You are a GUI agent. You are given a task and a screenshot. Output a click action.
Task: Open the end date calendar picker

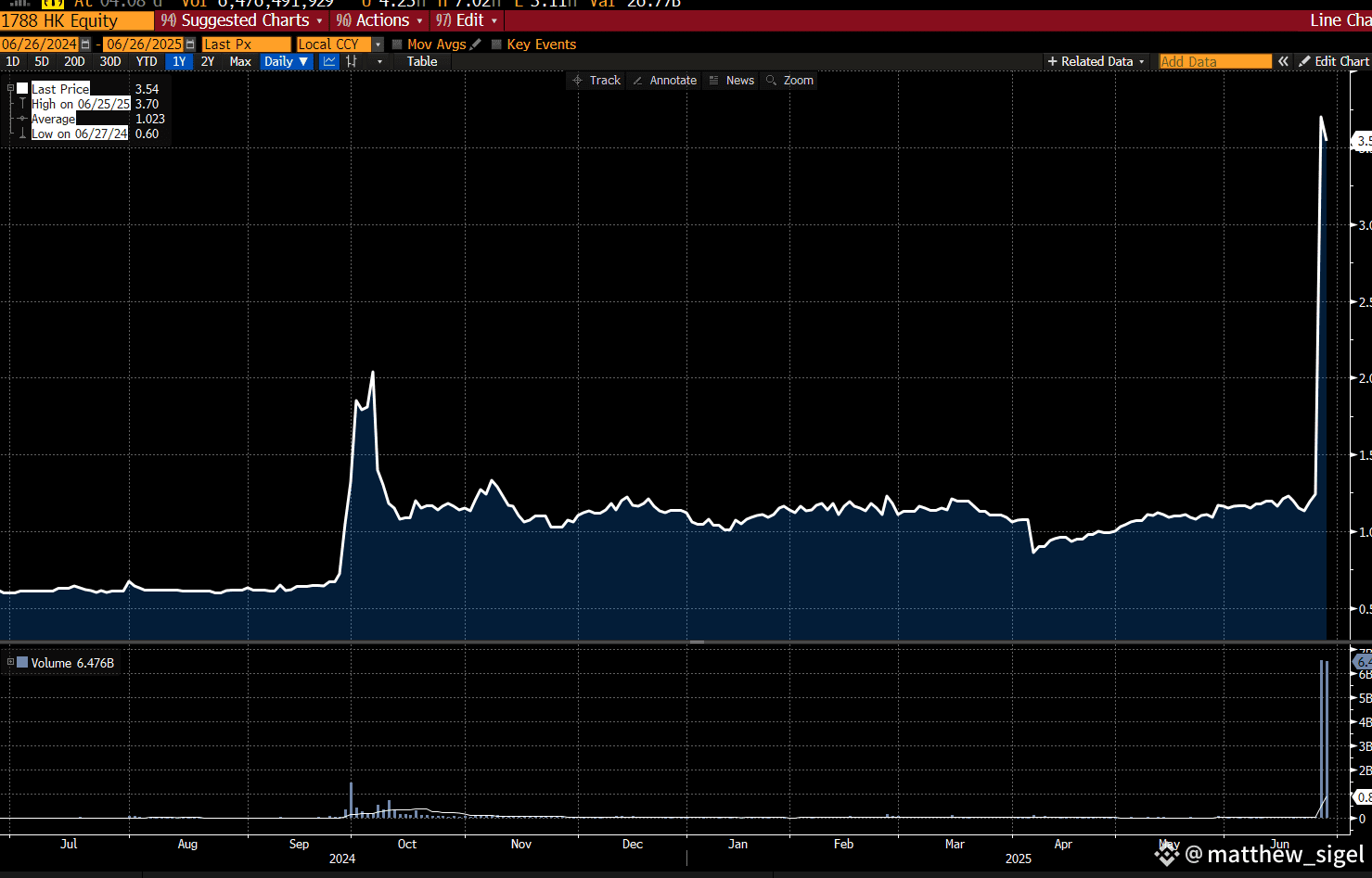(190, 45)
